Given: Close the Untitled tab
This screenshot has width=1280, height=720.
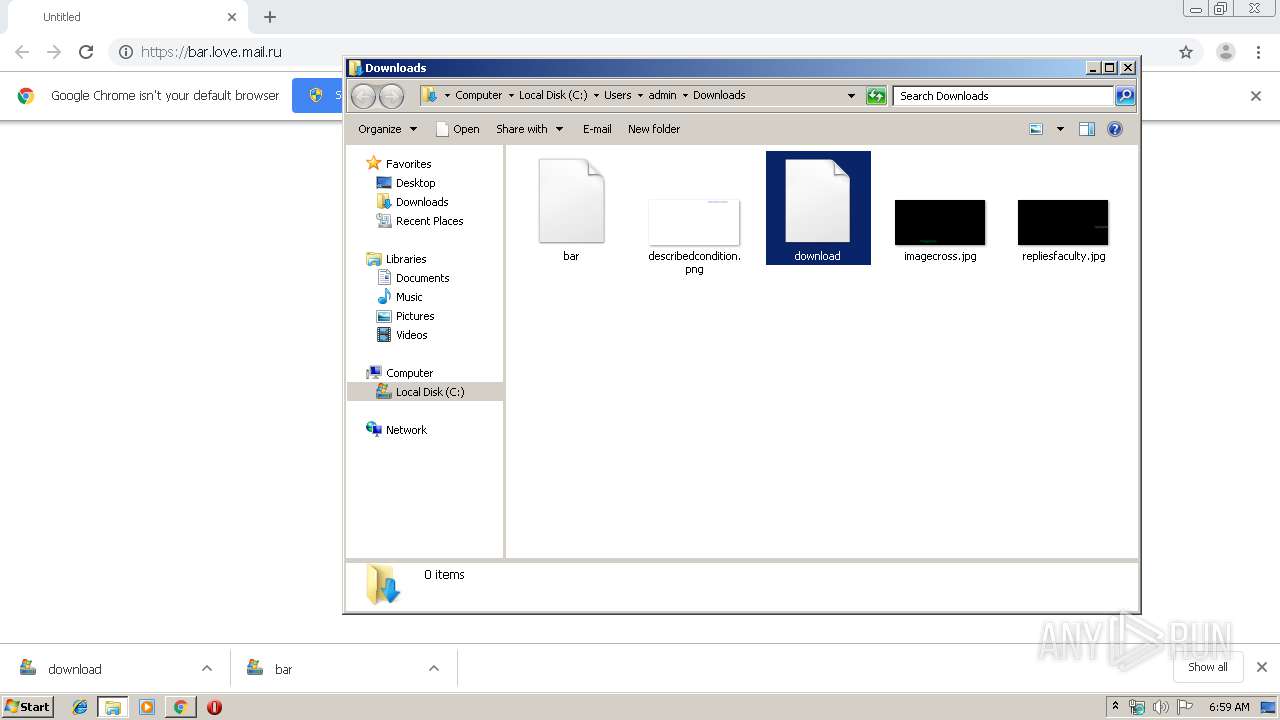Looking at the screenshot, I should 232,17.
